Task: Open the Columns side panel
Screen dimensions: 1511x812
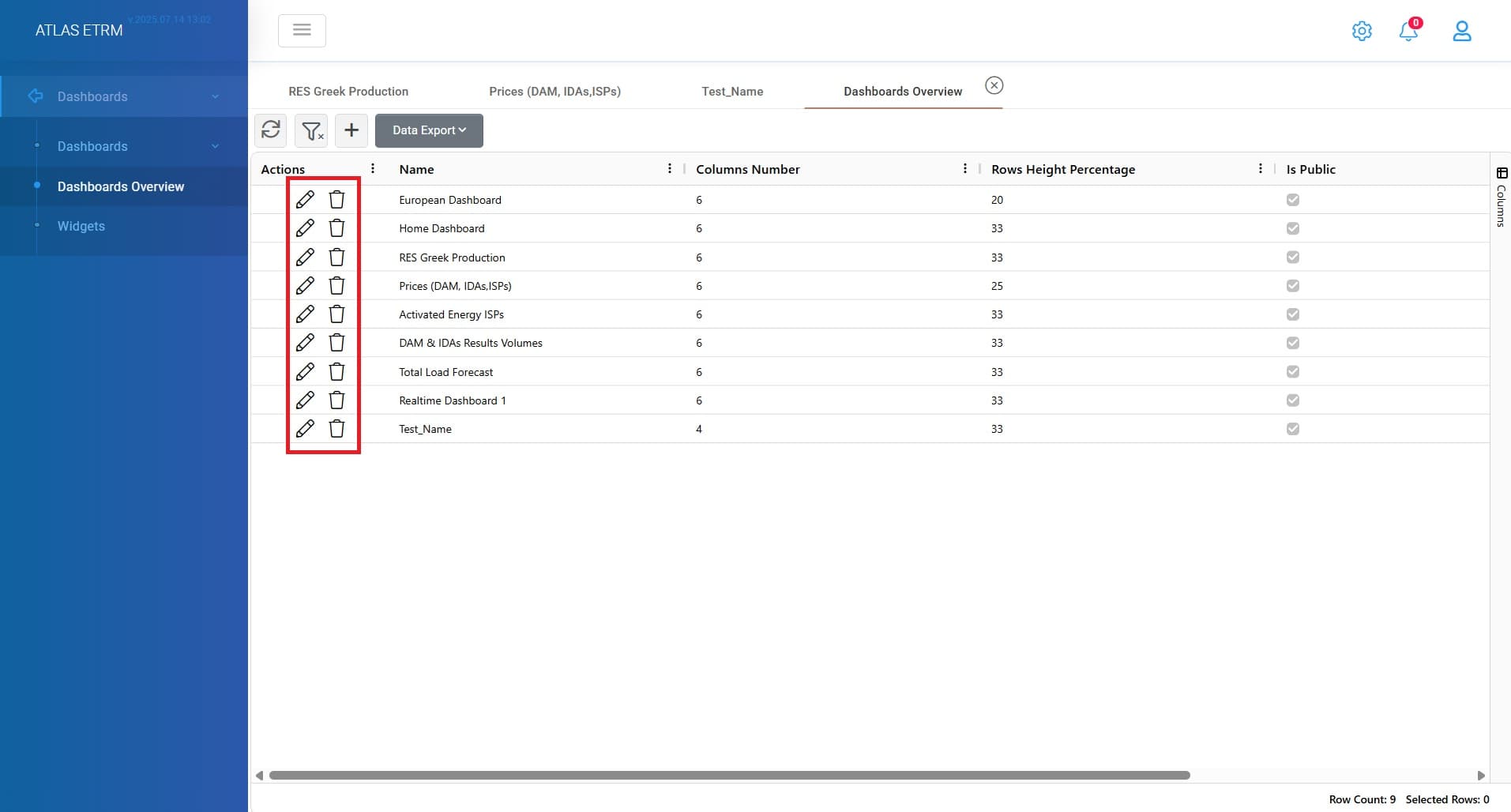Action: [1502, 197]
